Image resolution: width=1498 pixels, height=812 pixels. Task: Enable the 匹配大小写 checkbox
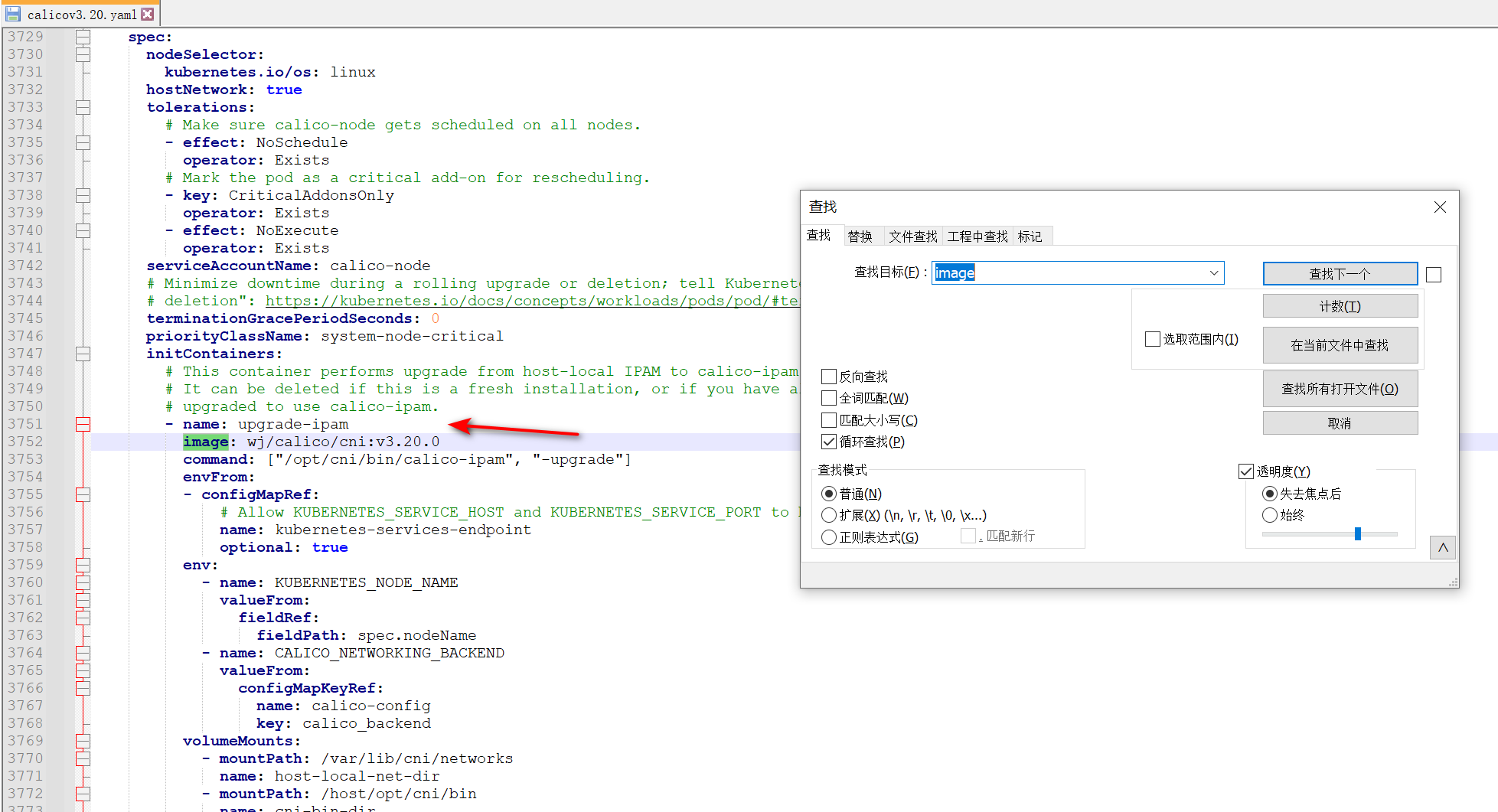point(829,420)
